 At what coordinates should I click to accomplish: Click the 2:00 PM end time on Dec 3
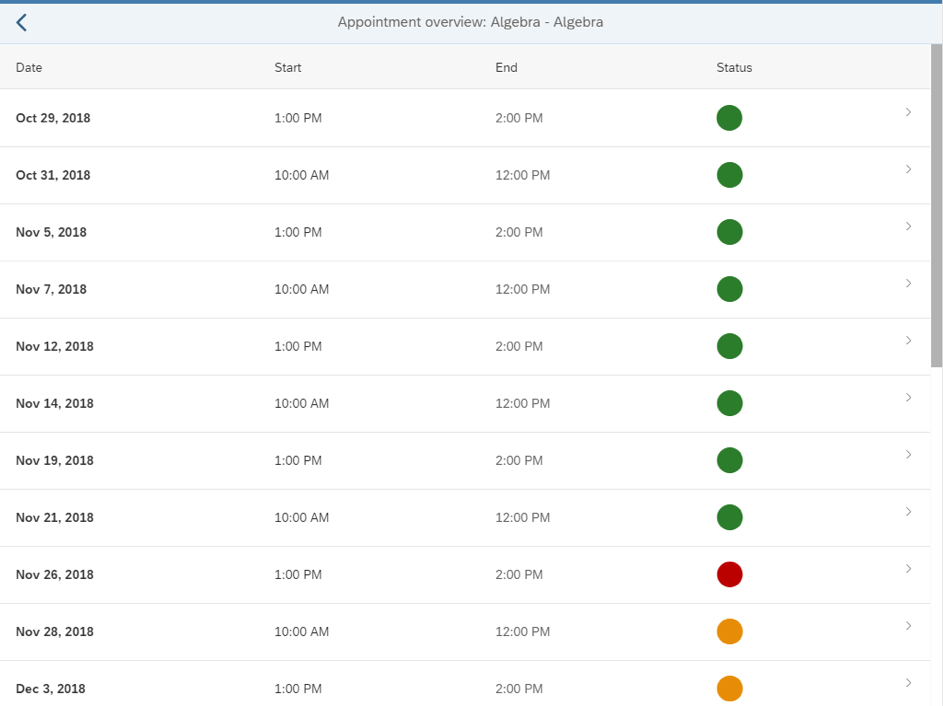click(519, 689)
